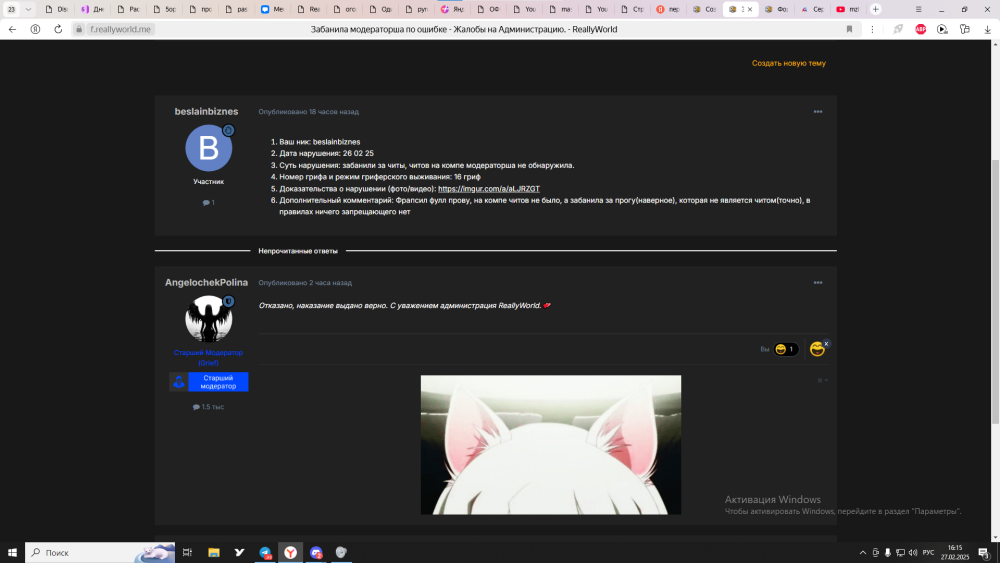Click the beslainbiznes letter B avatar
Image resolution: width=1000 pixels, height=563 pixels.
pos(209,148)
